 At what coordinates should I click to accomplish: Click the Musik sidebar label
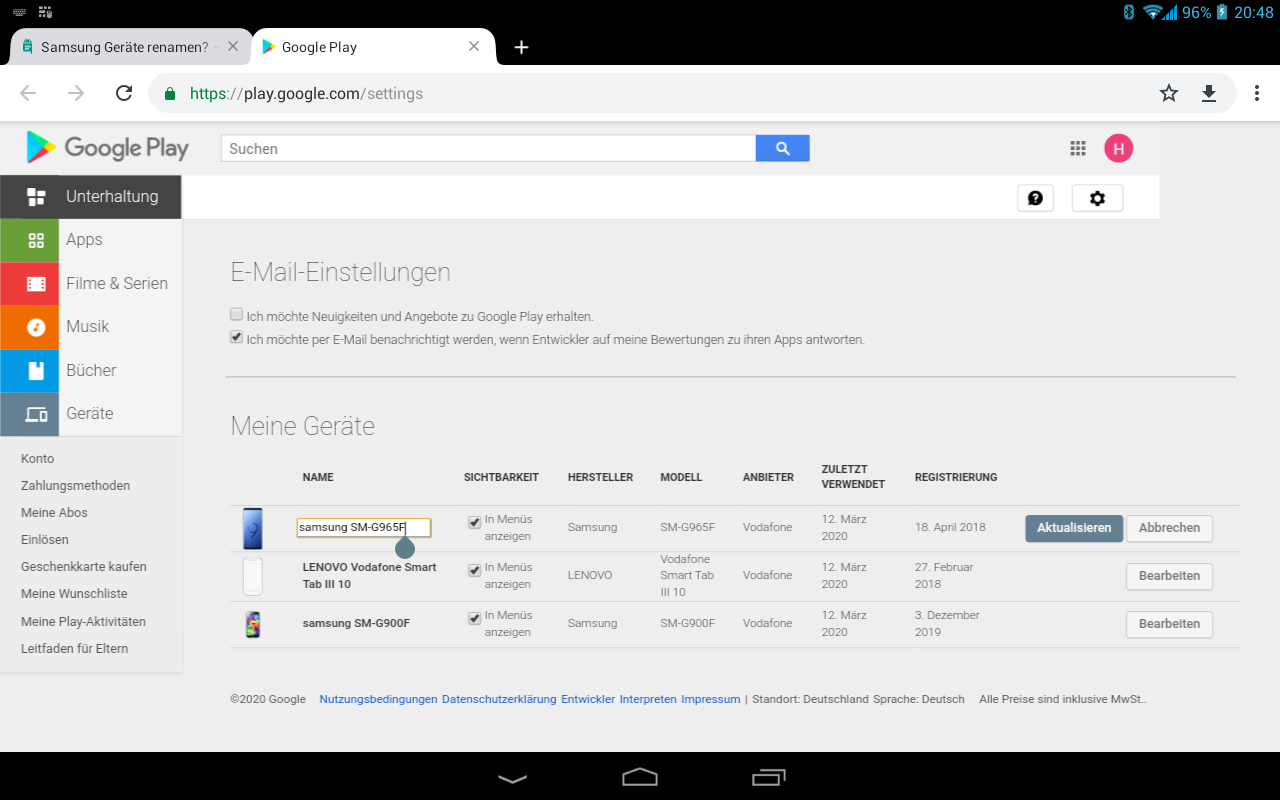click(x=88, y=327)
